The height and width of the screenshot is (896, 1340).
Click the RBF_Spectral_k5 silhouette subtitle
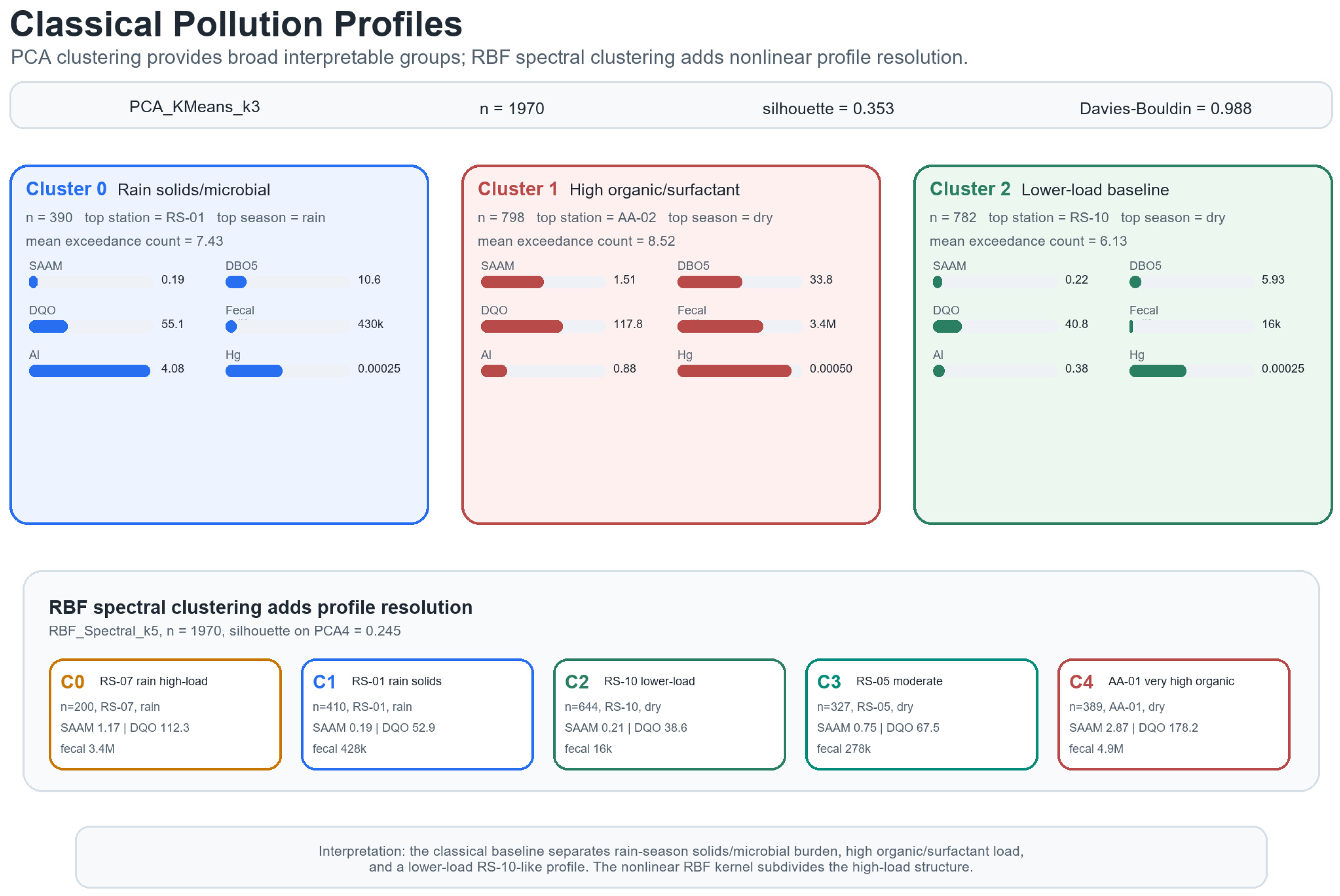tap(225, 631)
